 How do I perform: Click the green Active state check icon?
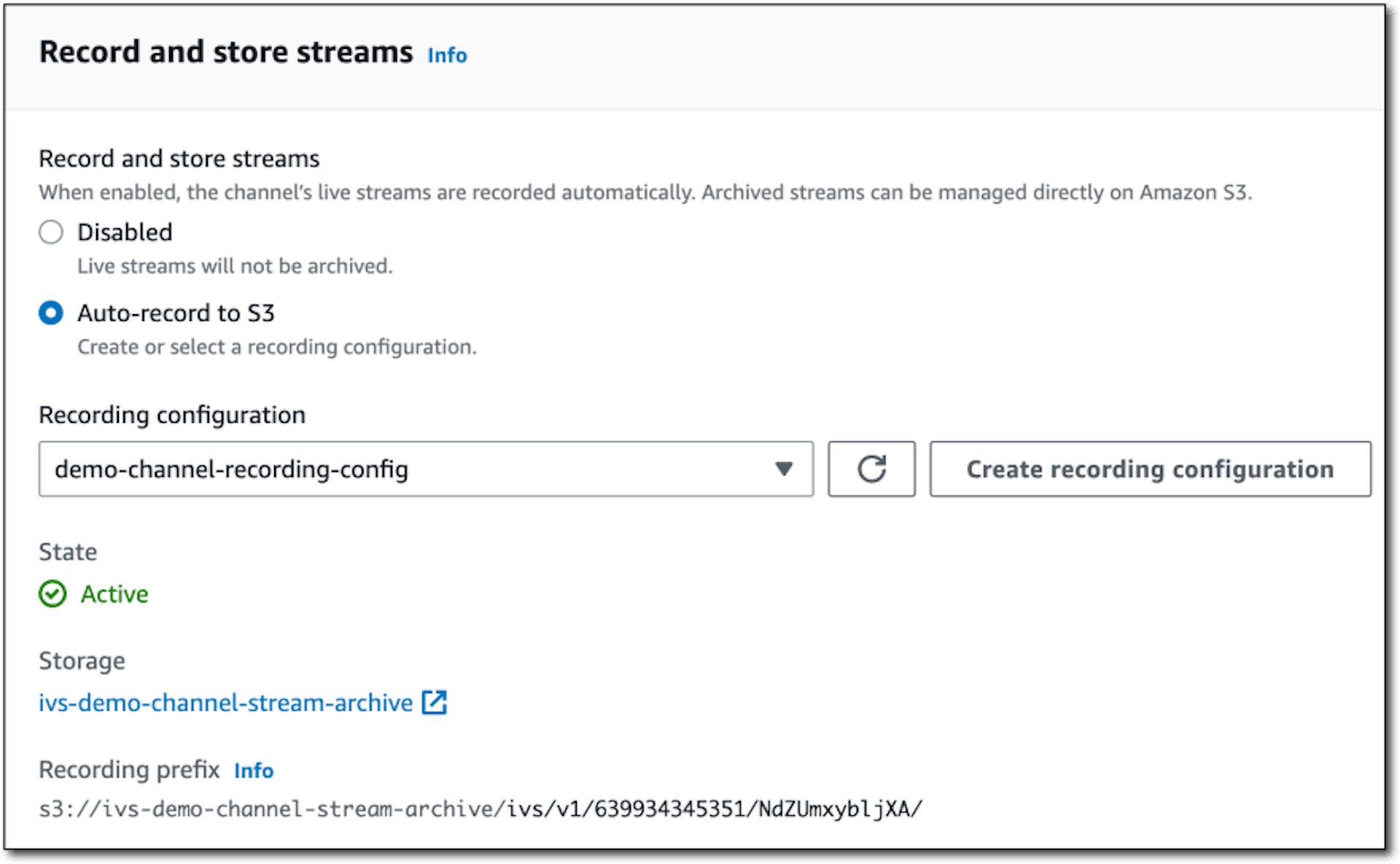(52, 594)
